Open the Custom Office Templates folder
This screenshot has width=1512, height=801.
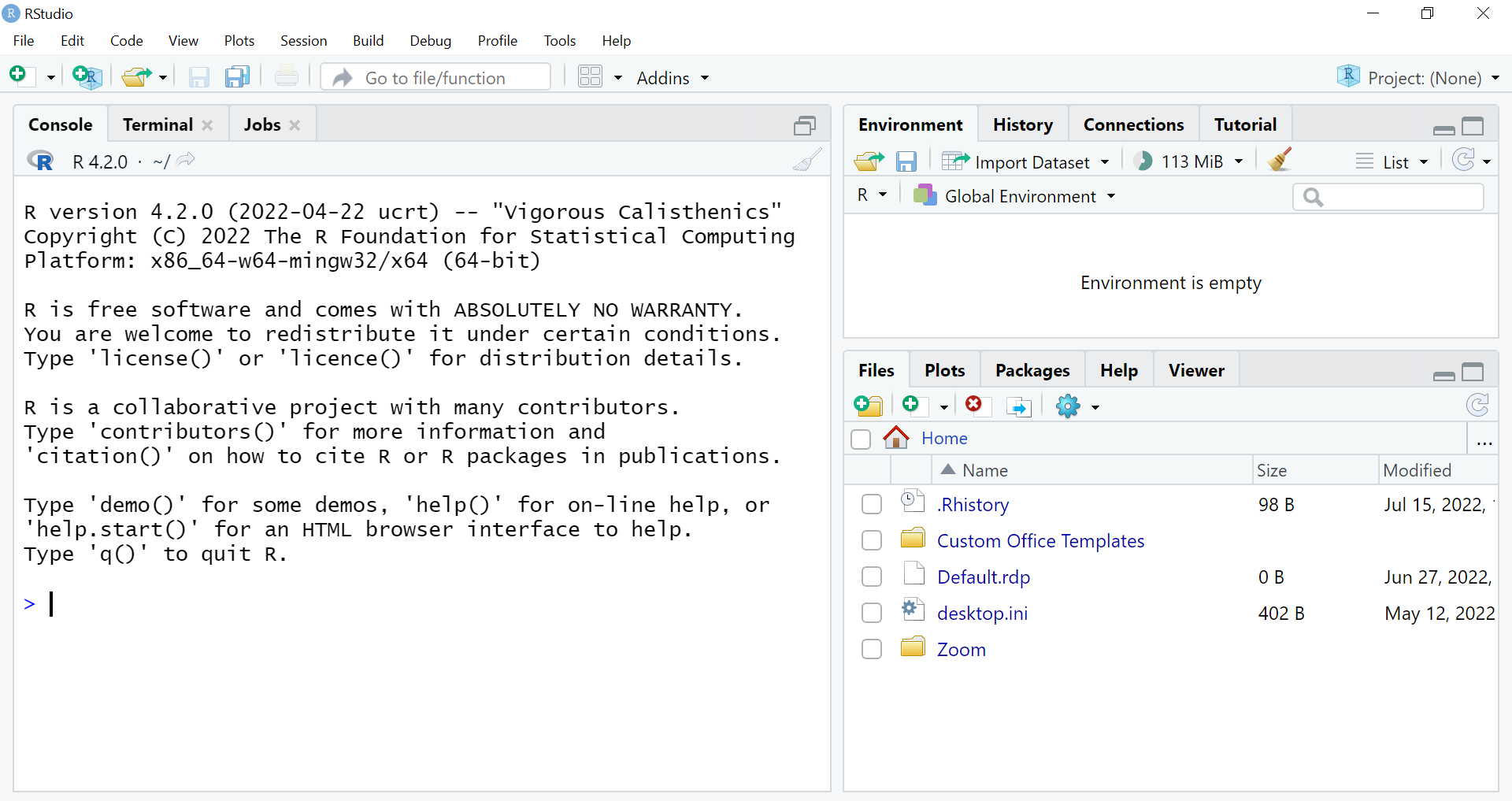pyautogui.click(x=1040, y=540)
